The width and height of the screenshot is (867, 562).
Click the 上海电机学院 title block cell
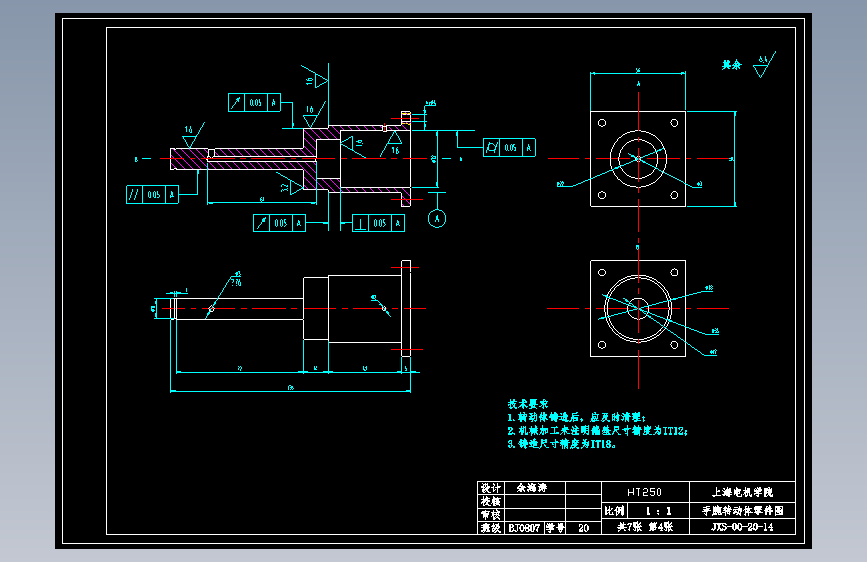point(742,492)
